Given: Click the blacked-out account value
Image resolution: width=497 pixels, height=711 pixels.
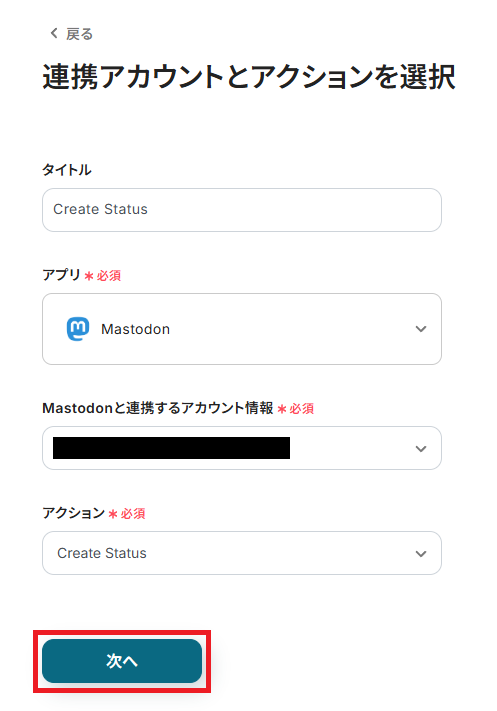Looking at the screenshot, I should [171, 448].
